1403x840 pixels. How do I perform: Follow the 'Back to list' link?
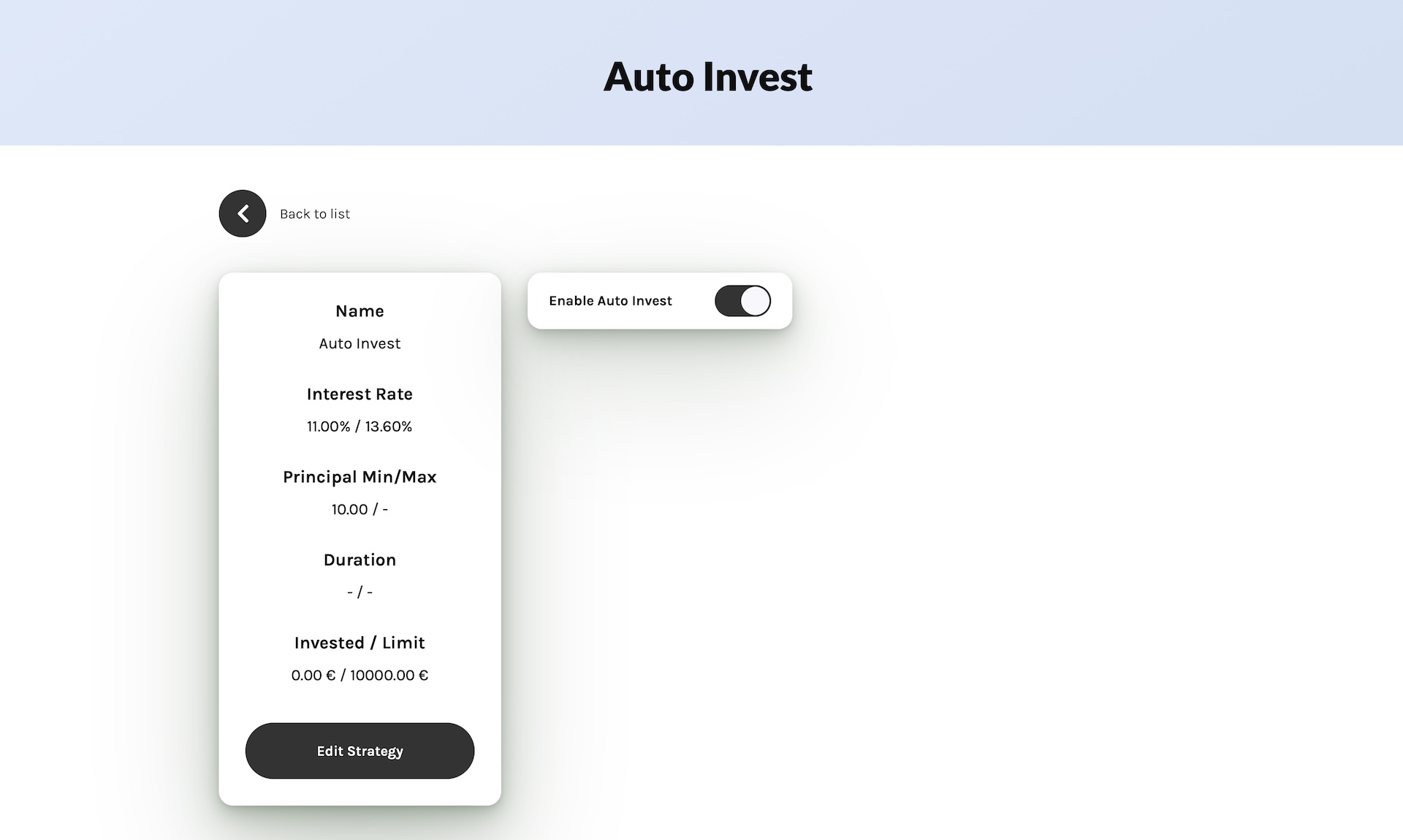(x=315, y=214)
